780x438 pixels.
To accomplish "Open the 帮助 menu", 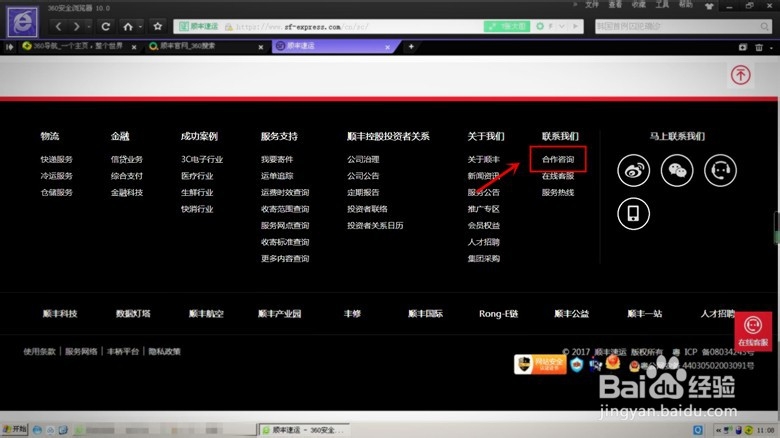I will (x=685, y=4).
